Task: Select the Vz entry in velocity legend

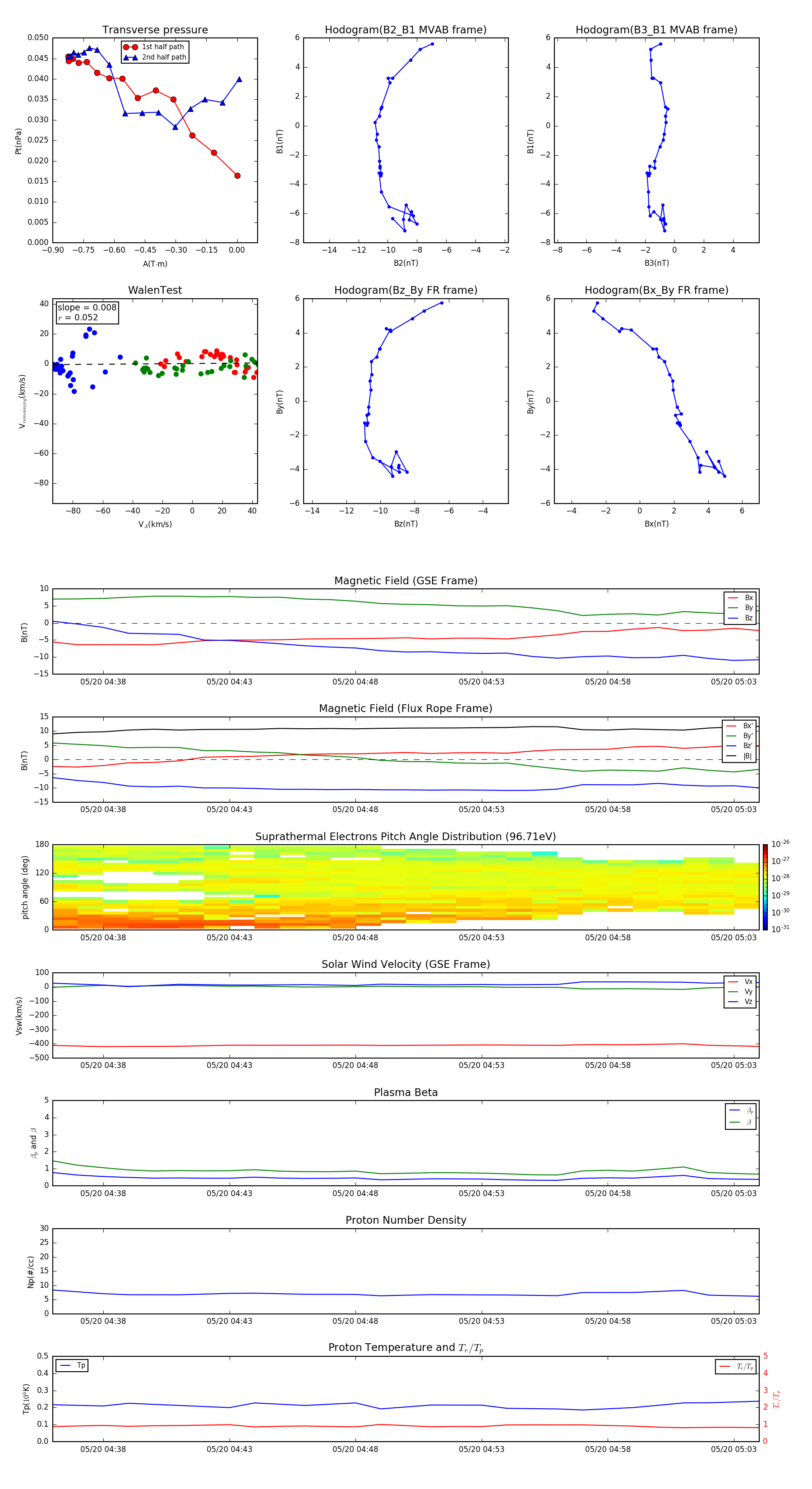Action: point(740,1002)
